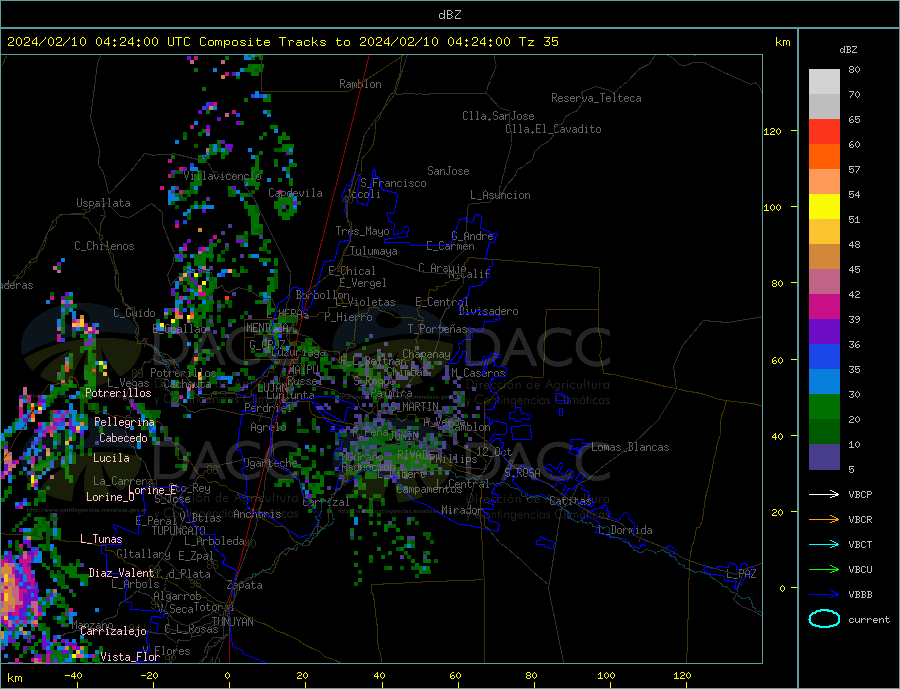The height and width of the screenshot is (689, 900).
Task: Click the Vista_Flor map label
Action: click(x=130, y=657)
